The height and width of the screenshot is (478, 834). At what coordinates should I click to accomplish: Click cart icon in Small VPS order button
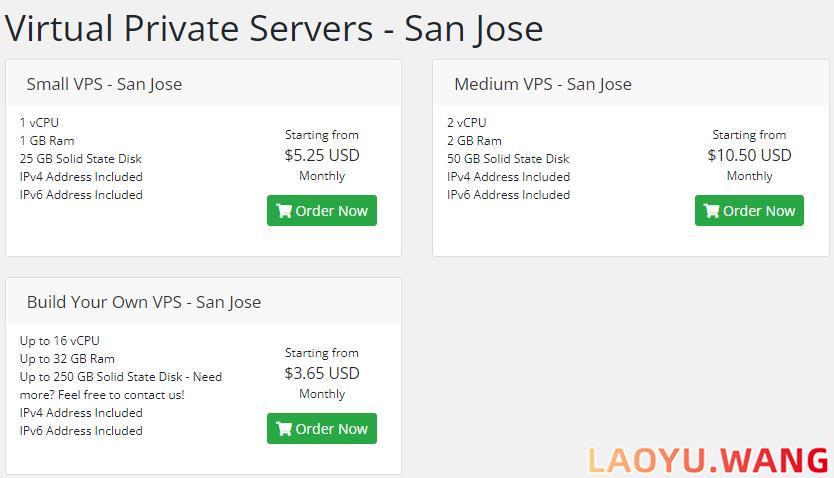point(284,211)
